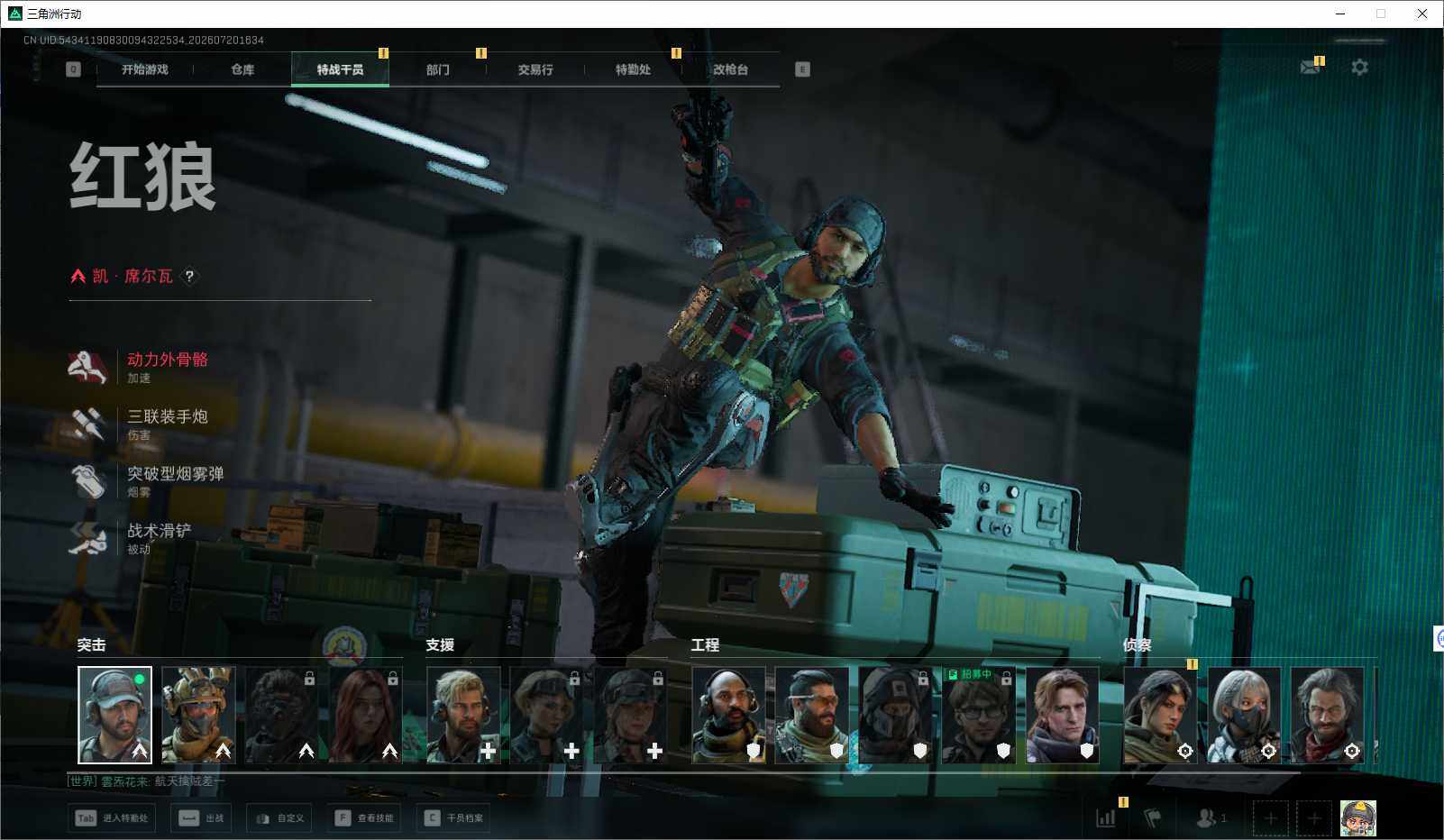The image size is (1444, 840).
Task: Switch to the 交易行 tab
Action: pyautogui.click(x=535, y=69)
